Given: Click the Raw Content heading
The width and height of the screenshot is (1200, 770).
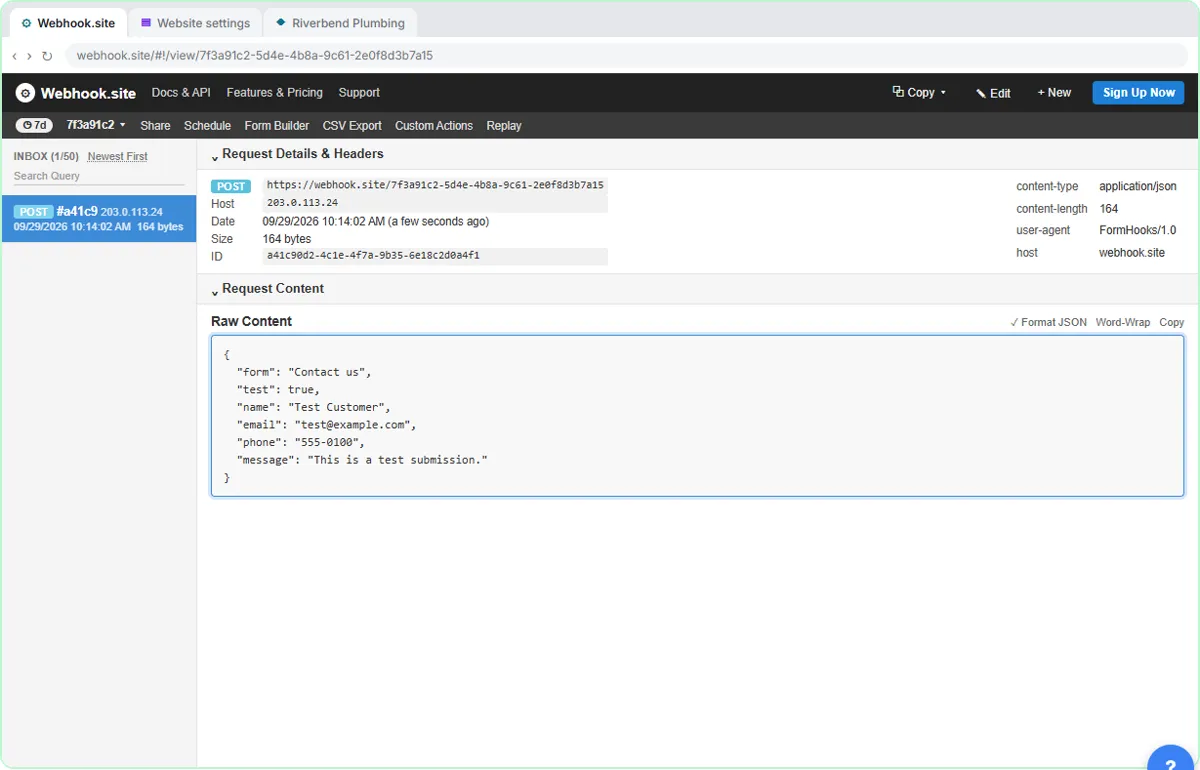Looking at the screenshot, I should 252,321.
